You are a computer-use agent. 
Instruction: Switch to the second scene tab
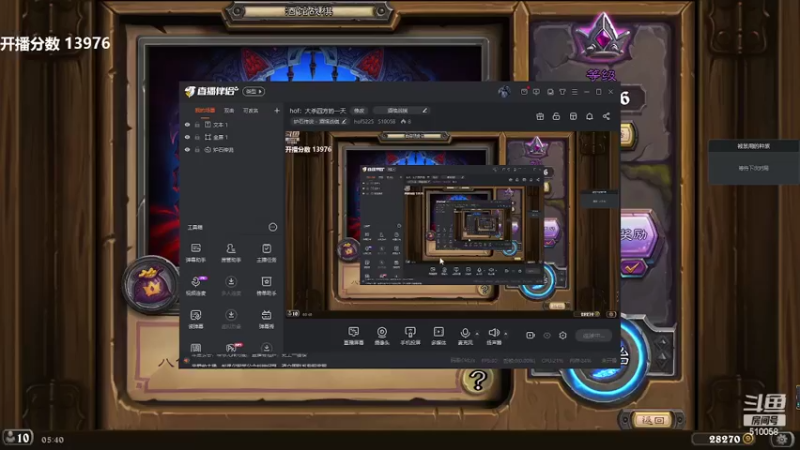pos(229,111)
